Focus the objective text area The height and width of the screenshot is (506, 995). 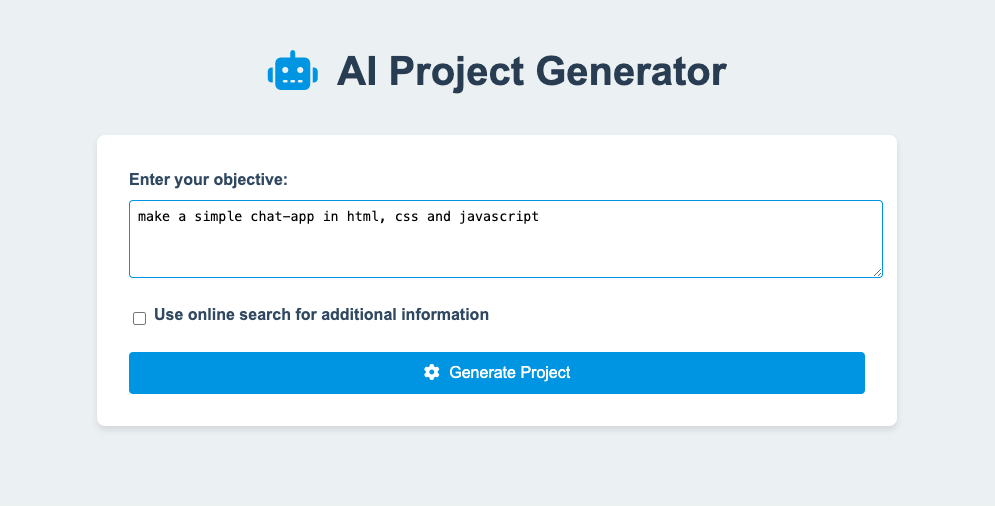(x=506, y=239)
